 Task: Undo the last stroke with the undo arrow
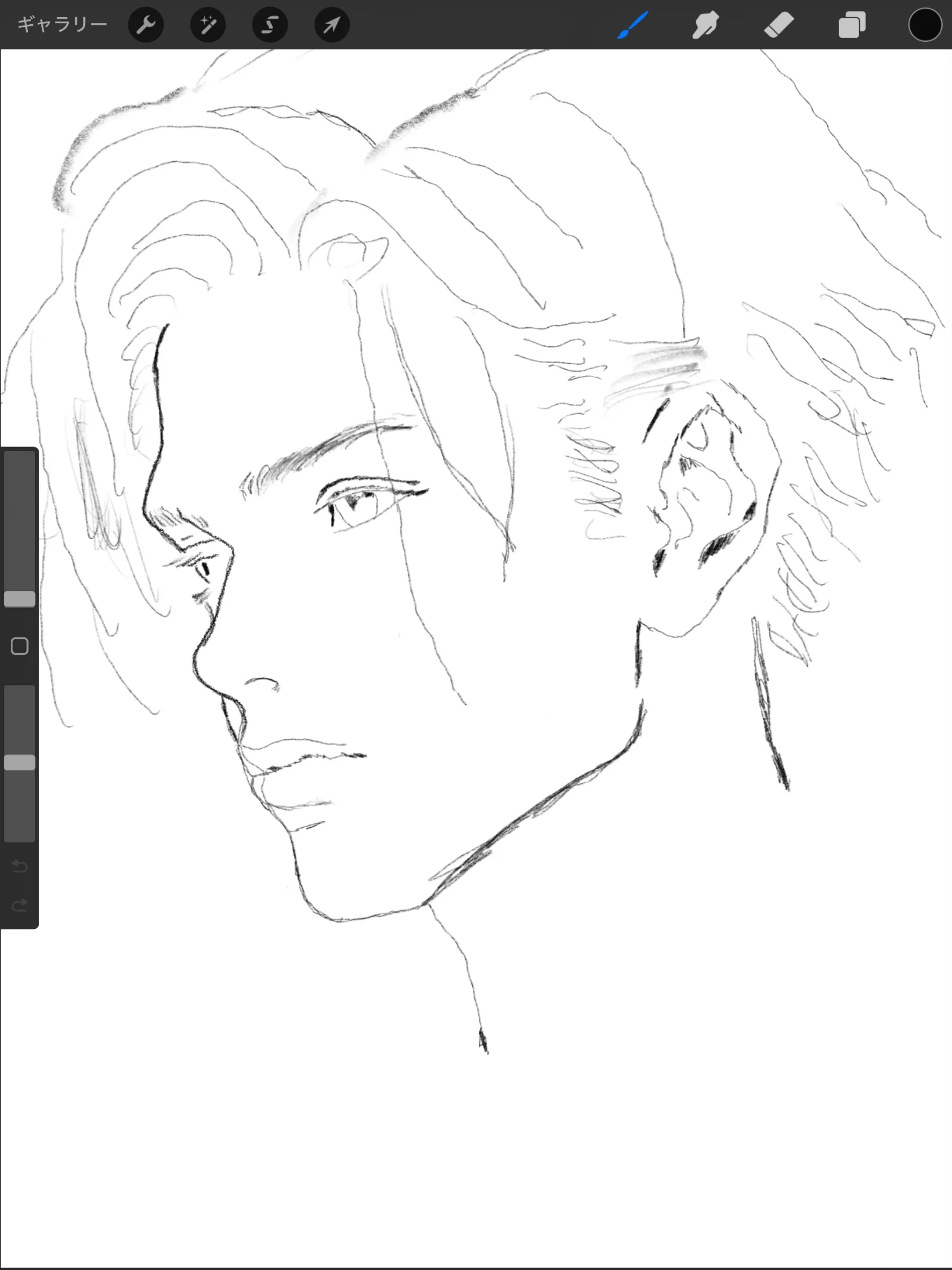(19, 865)
